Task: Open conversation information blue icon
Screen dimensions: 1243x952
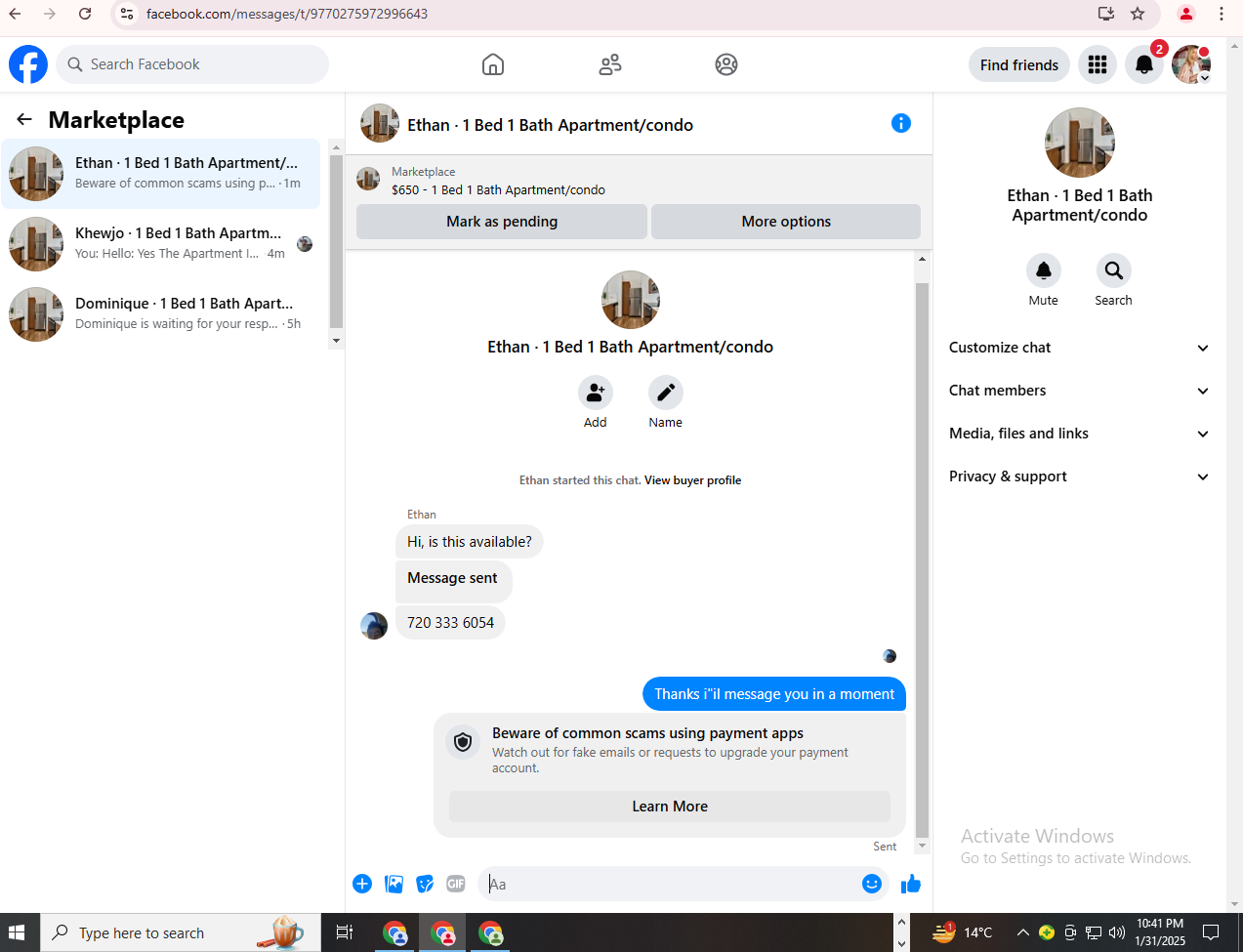Action: click(901, 123)
